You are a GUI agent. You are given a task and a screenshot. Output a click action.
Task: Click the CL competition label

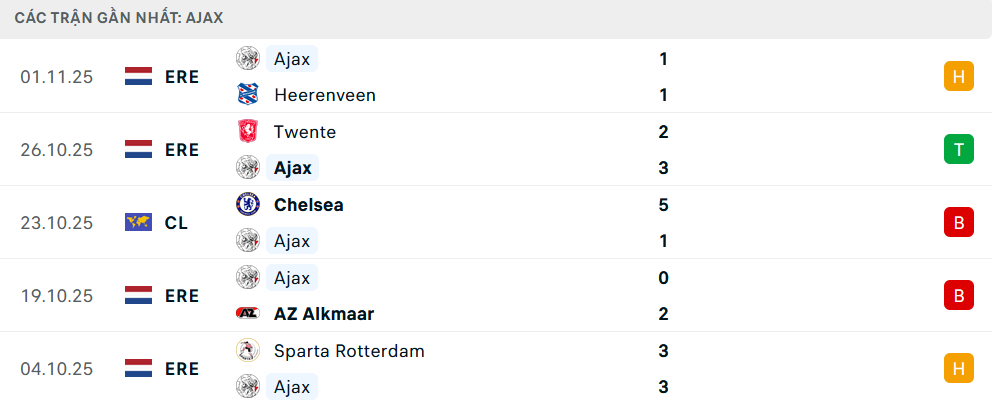pos(176,223)
